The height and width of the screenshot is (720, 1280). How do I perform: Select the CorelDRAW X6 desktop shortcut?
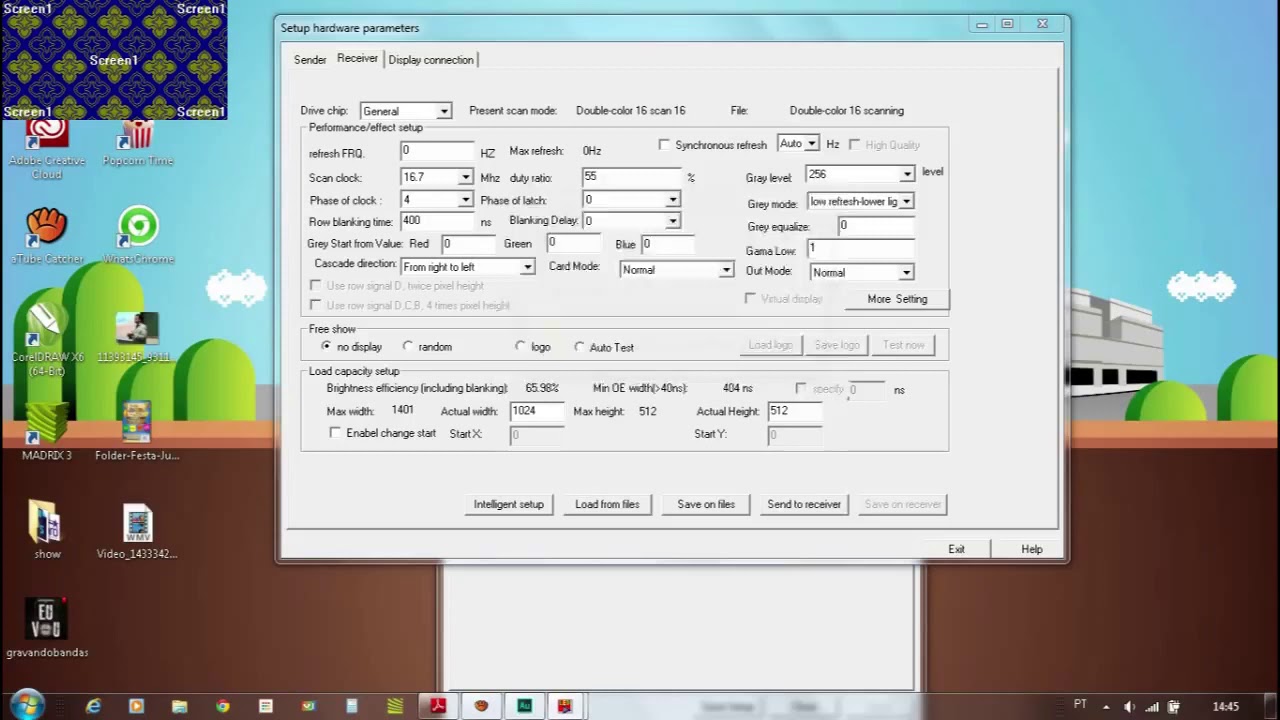pyautogui.click(x=47, y=341)
